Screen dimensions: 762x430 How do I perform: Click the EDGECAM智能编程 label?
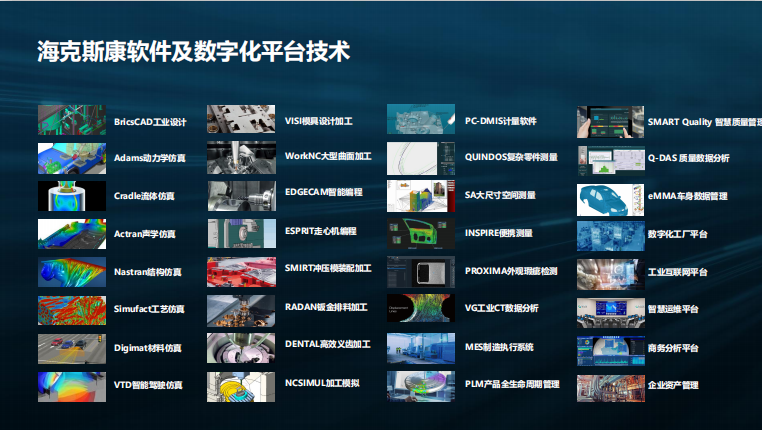pos(324,192)
